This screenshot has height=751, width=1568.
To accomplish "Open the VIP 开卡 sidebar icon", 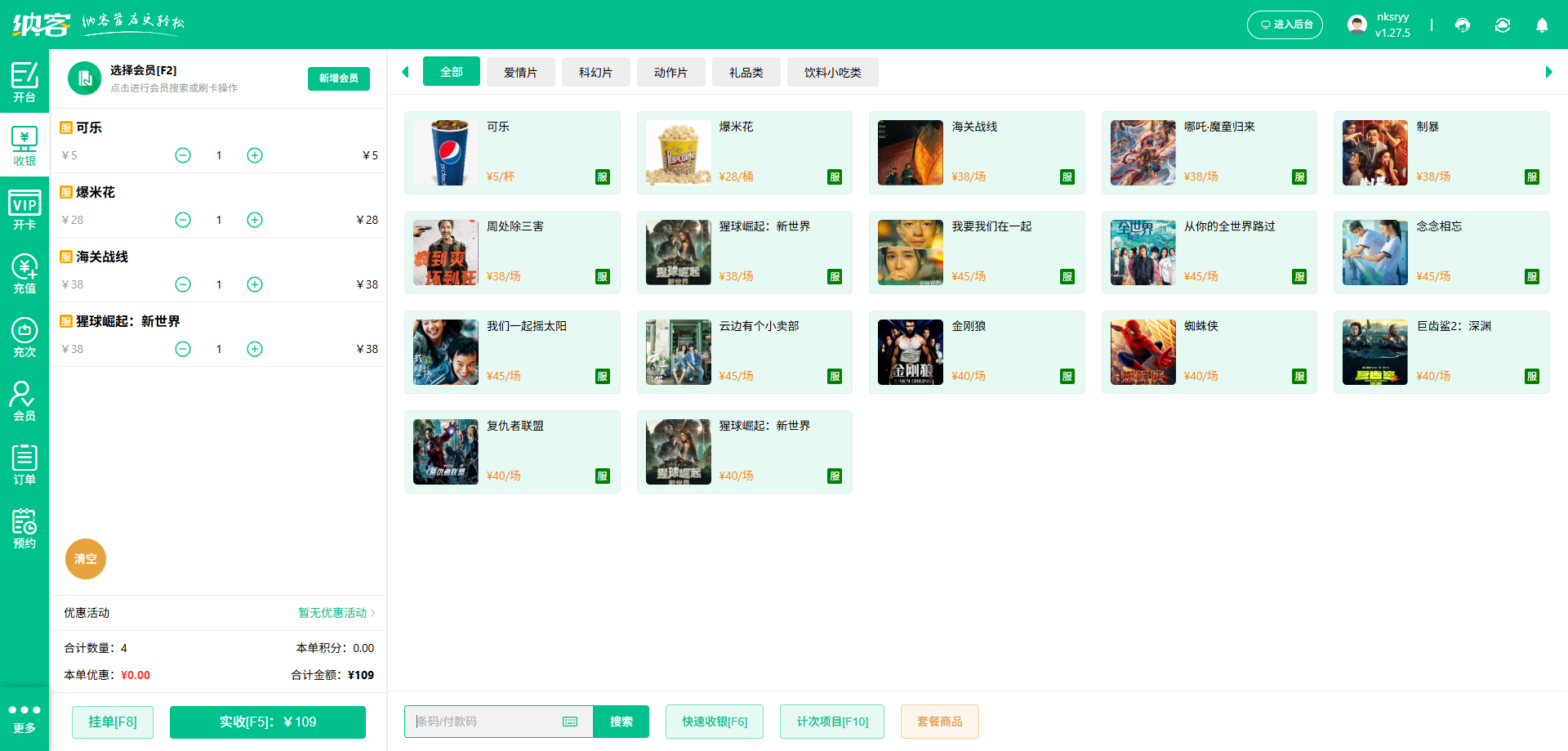I will pos(24,210).
